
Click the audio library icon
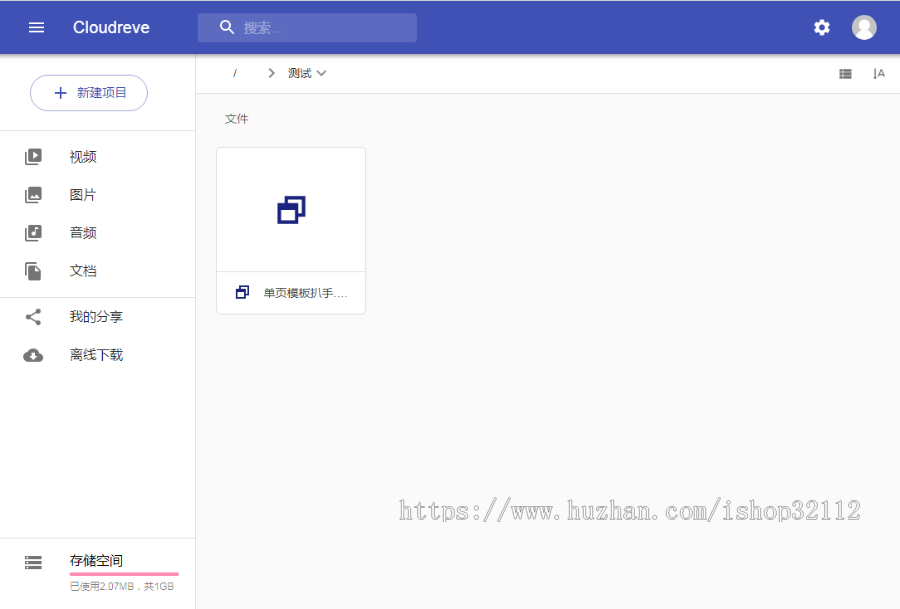pos(33,232)
